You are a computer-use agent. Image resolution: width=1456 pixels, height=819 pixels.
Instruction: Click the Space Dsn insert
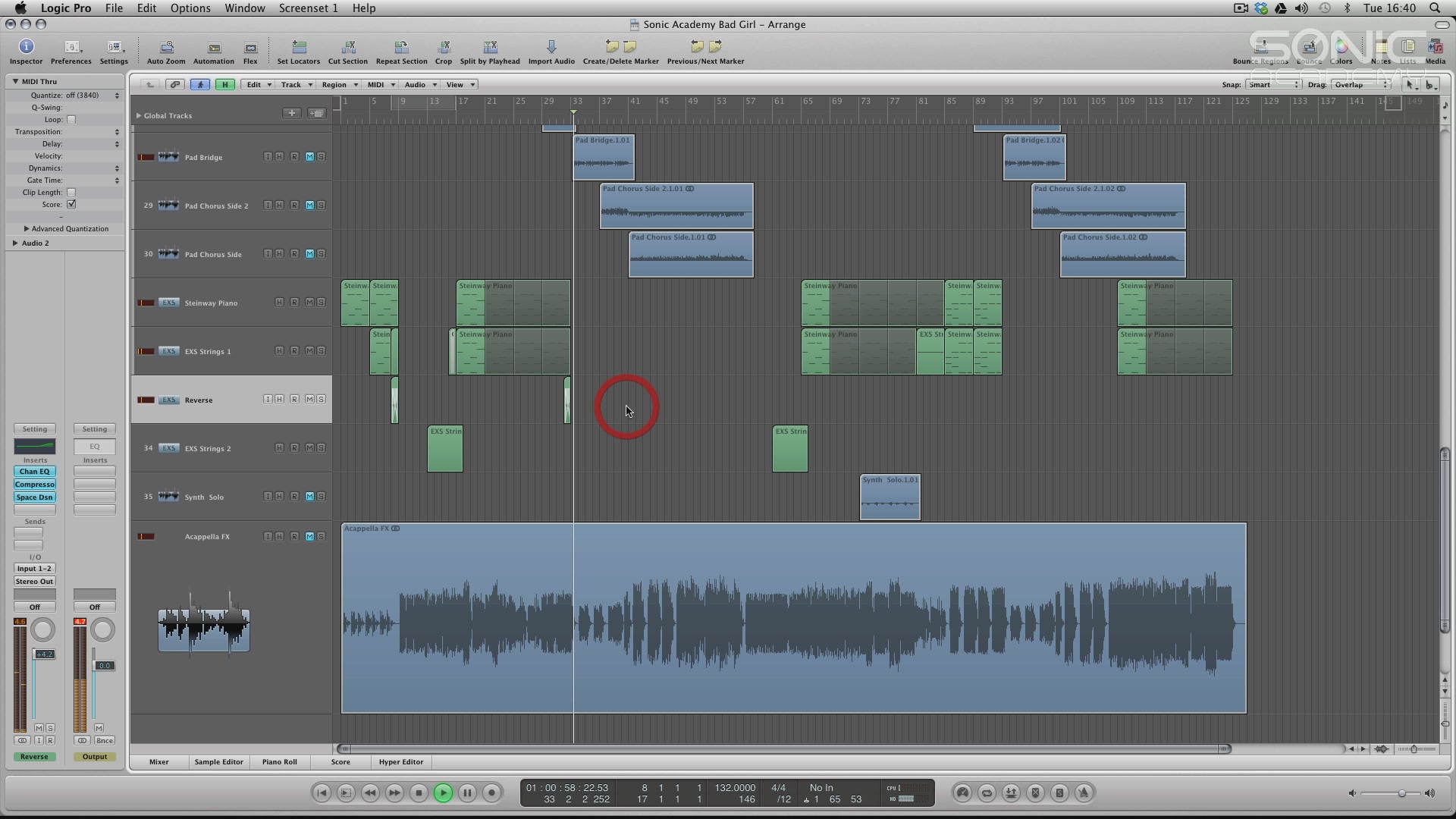(x=35, y=497)
